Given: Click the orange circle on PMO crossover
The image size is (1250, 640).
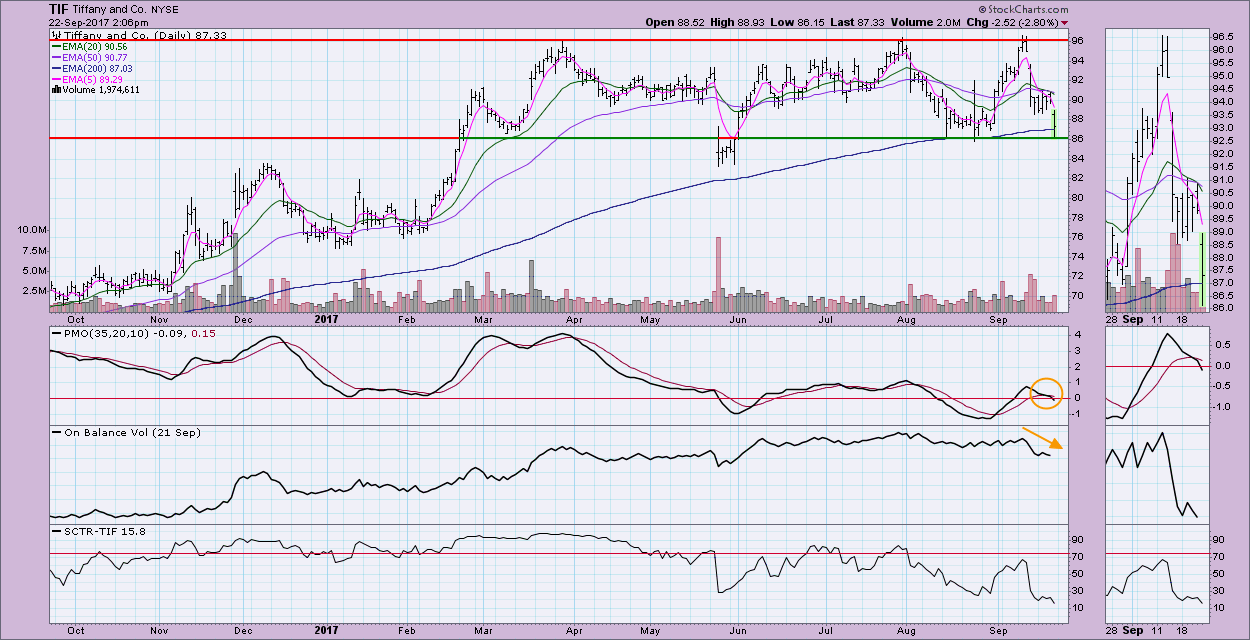Looking at the screenshot, I should 1046,391.
